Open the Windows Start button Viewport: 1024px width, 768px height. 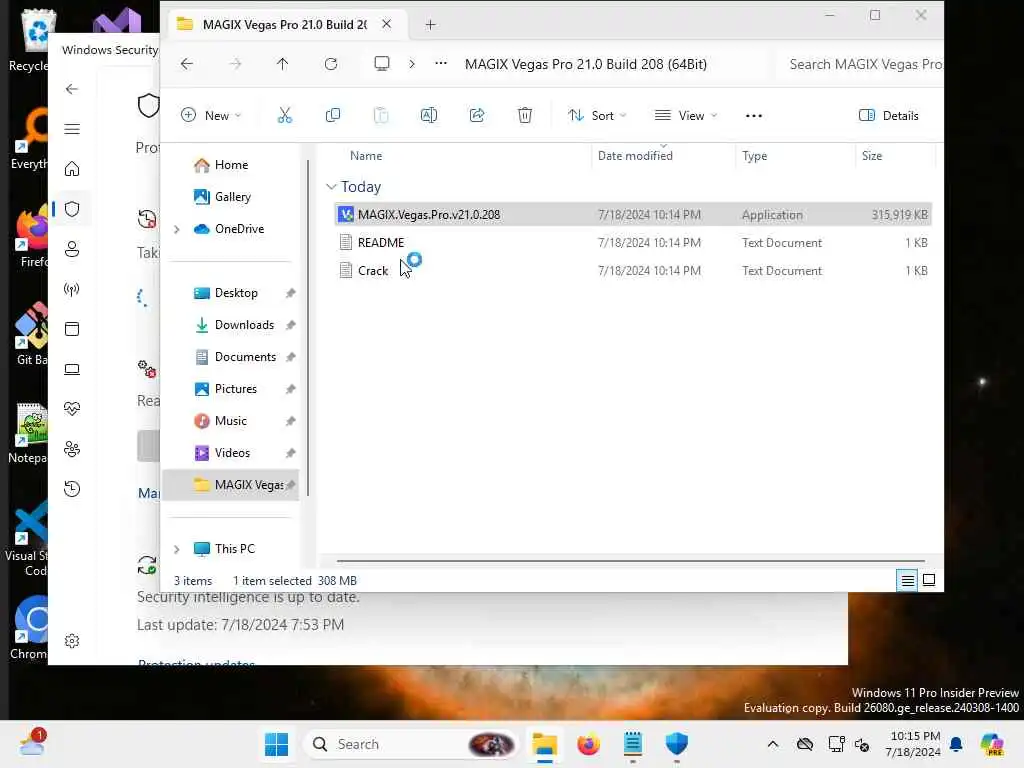[276, 744]
